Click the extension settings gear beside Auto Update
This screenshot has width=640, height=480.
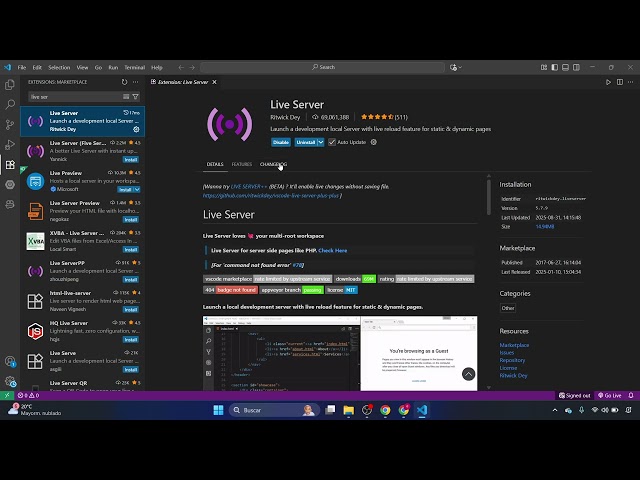pyautogui.click(x=373, y=142)
